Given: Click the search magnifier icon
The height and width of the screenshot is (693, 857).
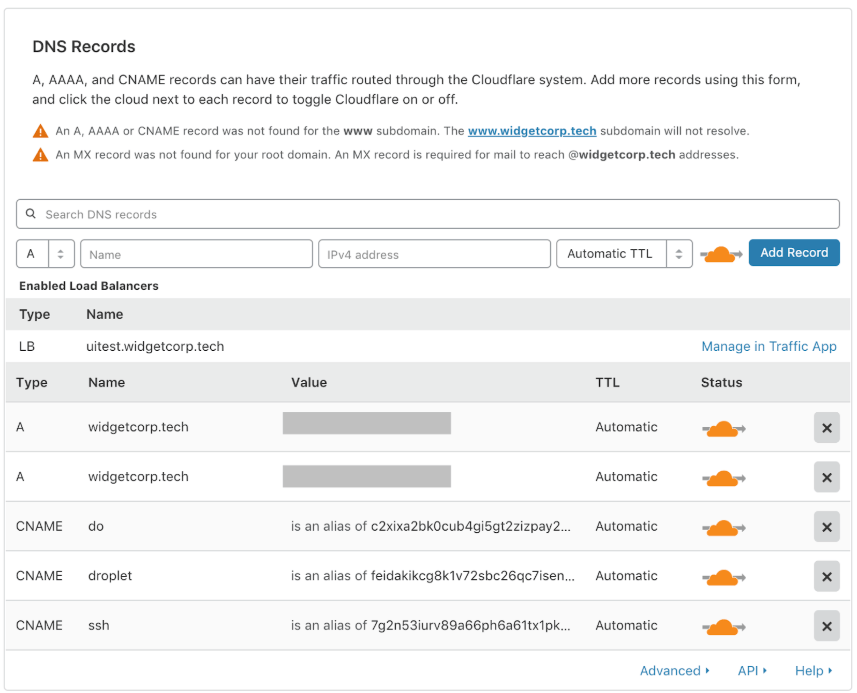Looking at the screenshot, I should 32,214.
